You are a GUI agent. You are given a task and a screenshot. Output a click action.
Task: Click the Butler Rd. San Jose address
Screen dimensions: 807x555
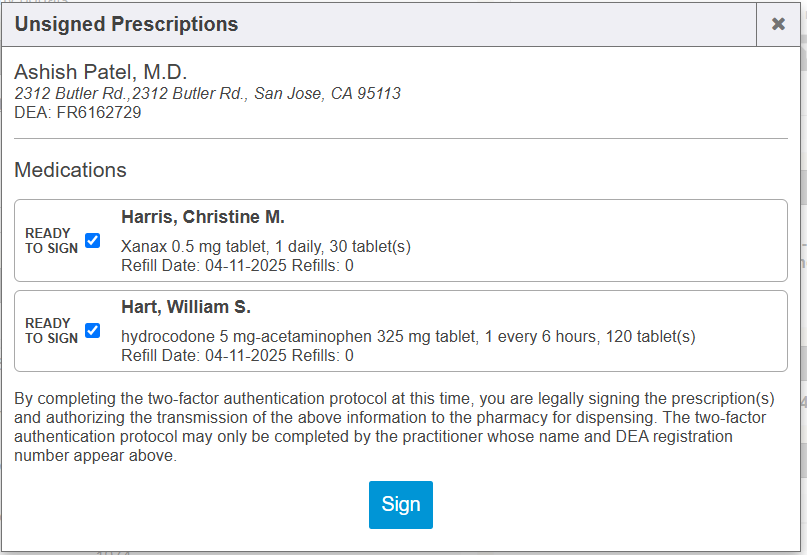coord(207,94)
